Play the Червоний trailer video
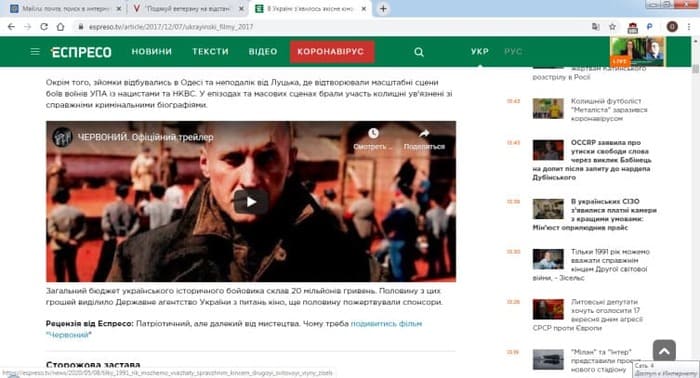Viewport: 700px width, 378px height. click(251, 202)
